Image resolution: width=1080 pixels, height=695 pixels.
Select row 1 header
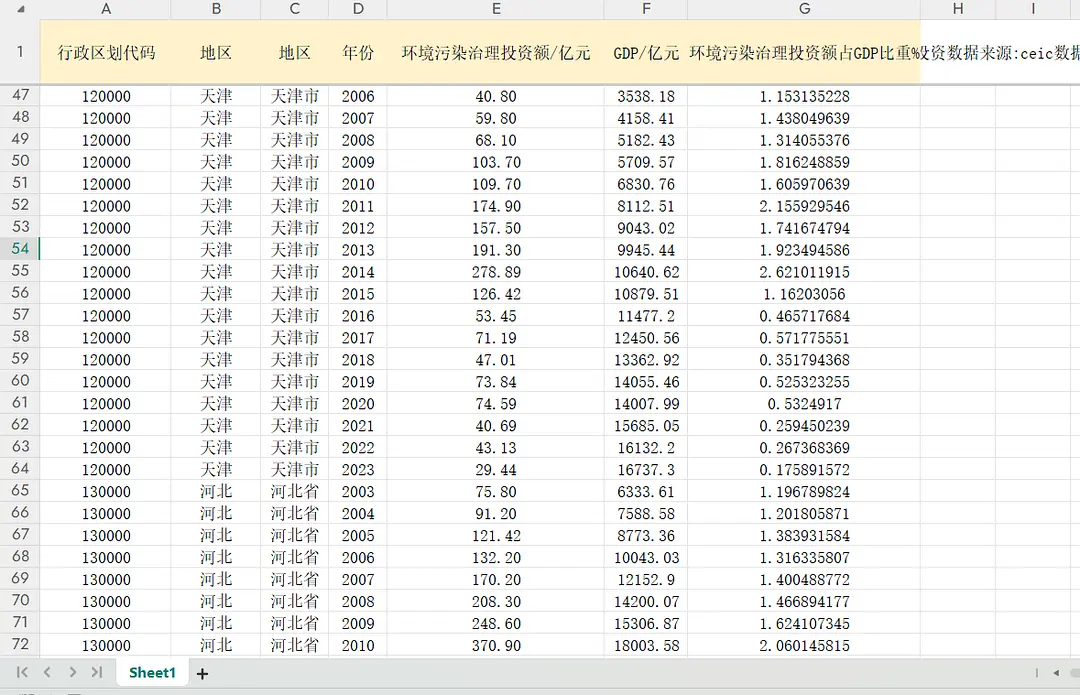pyautogui.click(x=20, y=52)
